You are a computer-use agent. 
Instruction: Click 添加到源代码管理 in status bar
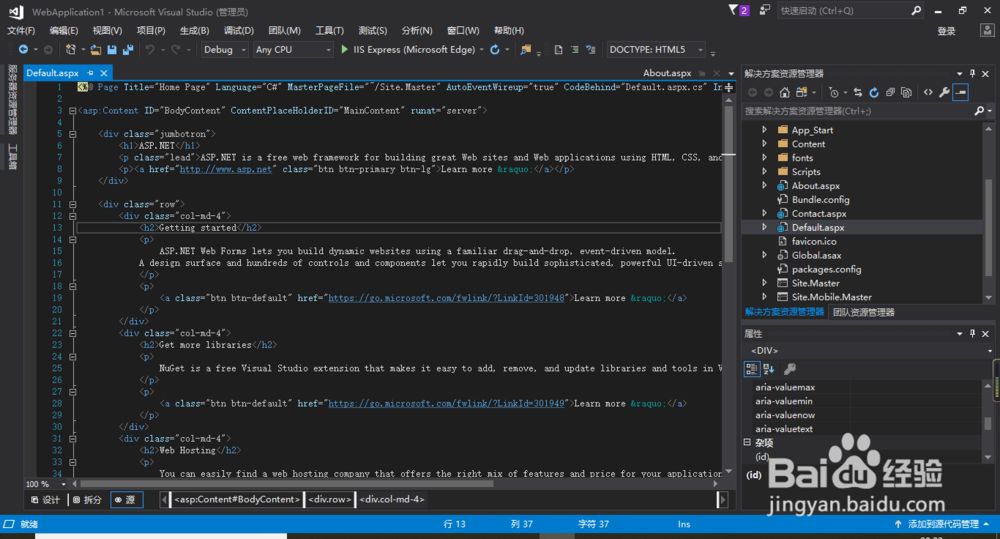tap(943, 524)
